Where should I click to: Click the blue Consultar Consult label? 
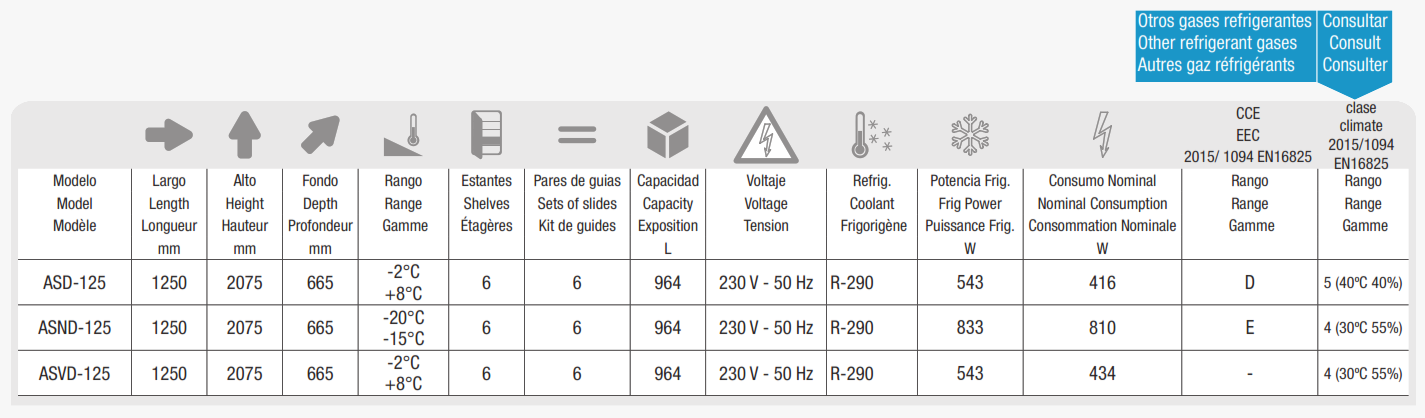coord(1355,43)
